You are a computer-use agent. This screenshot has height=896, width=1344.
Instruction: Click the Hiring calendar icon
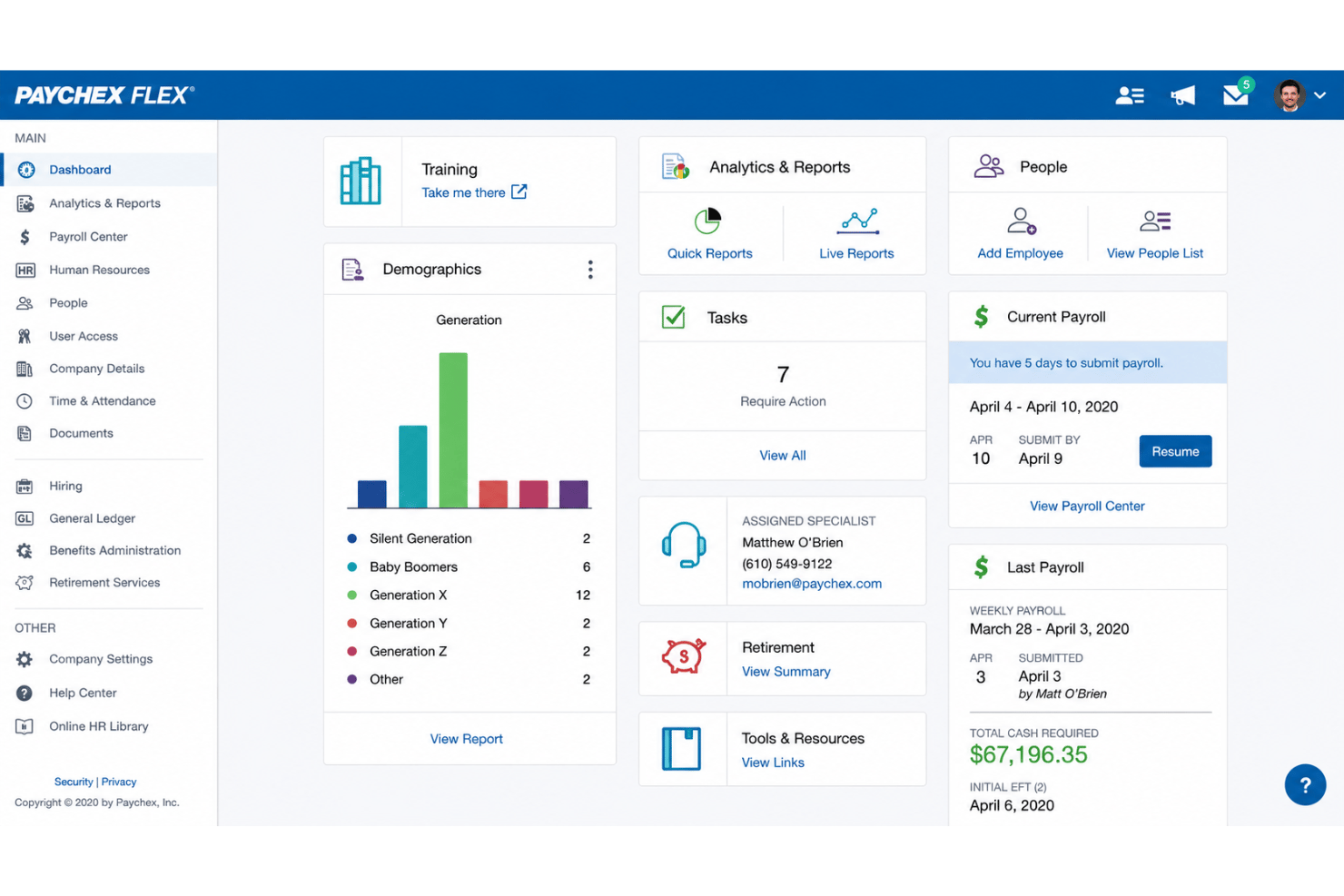pos(25,487)
